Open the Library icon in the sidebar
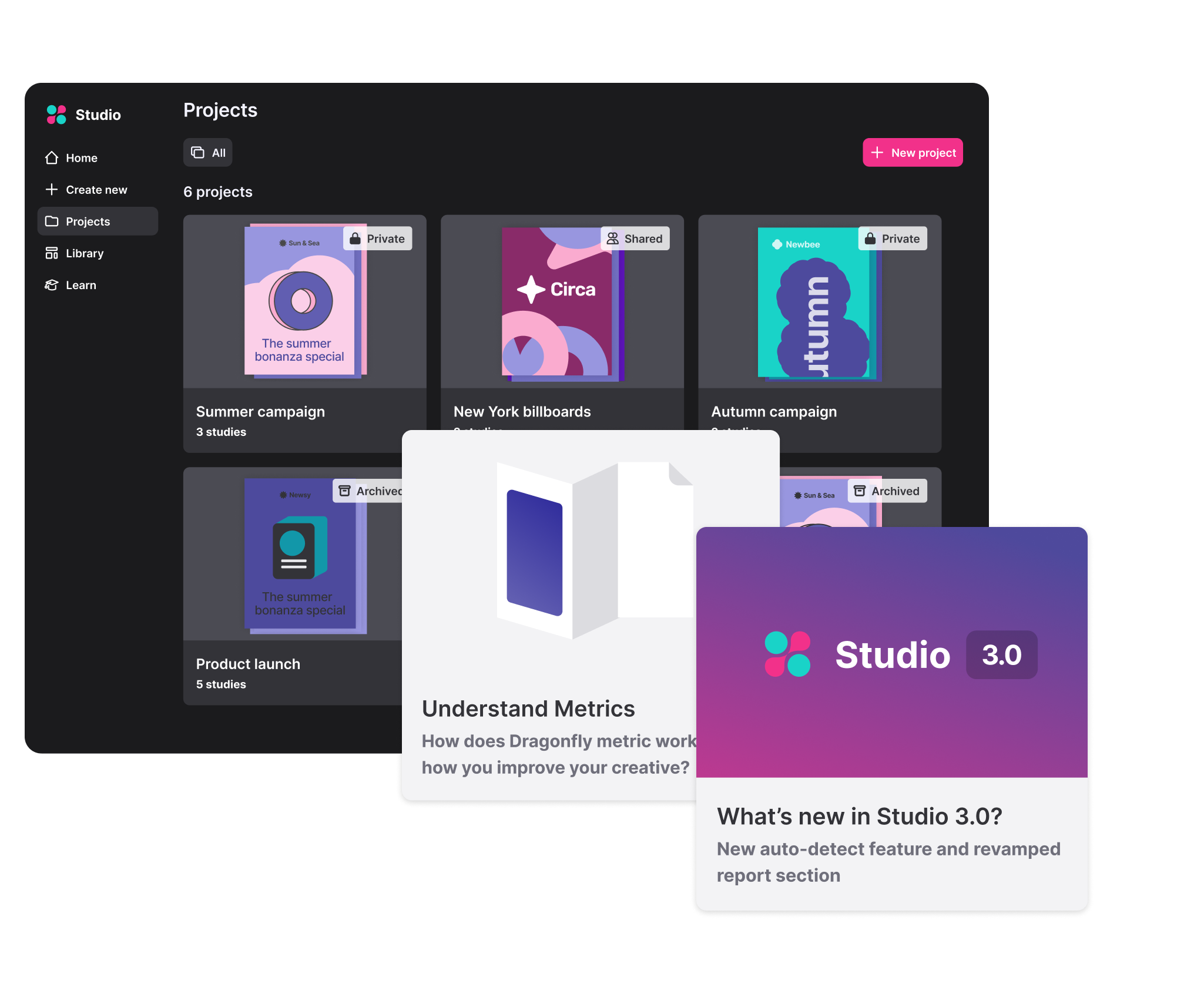Viewport: 1204px width, 994px height. (52, 253)
